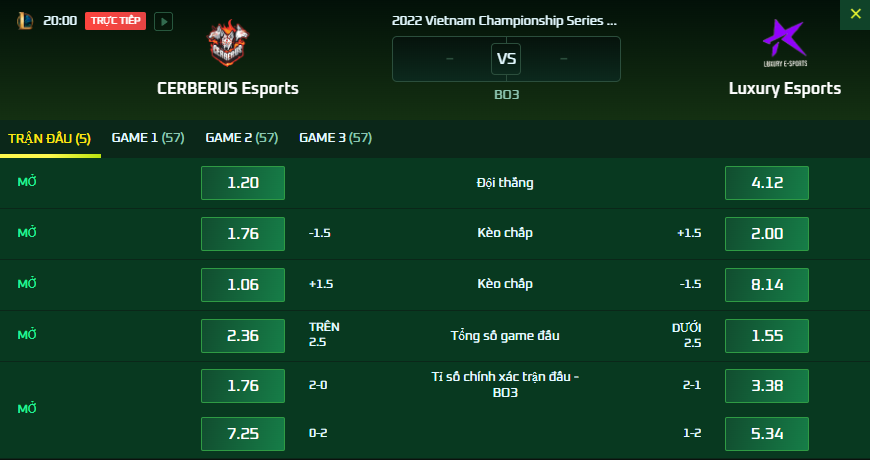Close the match panel with the X

(855, 14)
